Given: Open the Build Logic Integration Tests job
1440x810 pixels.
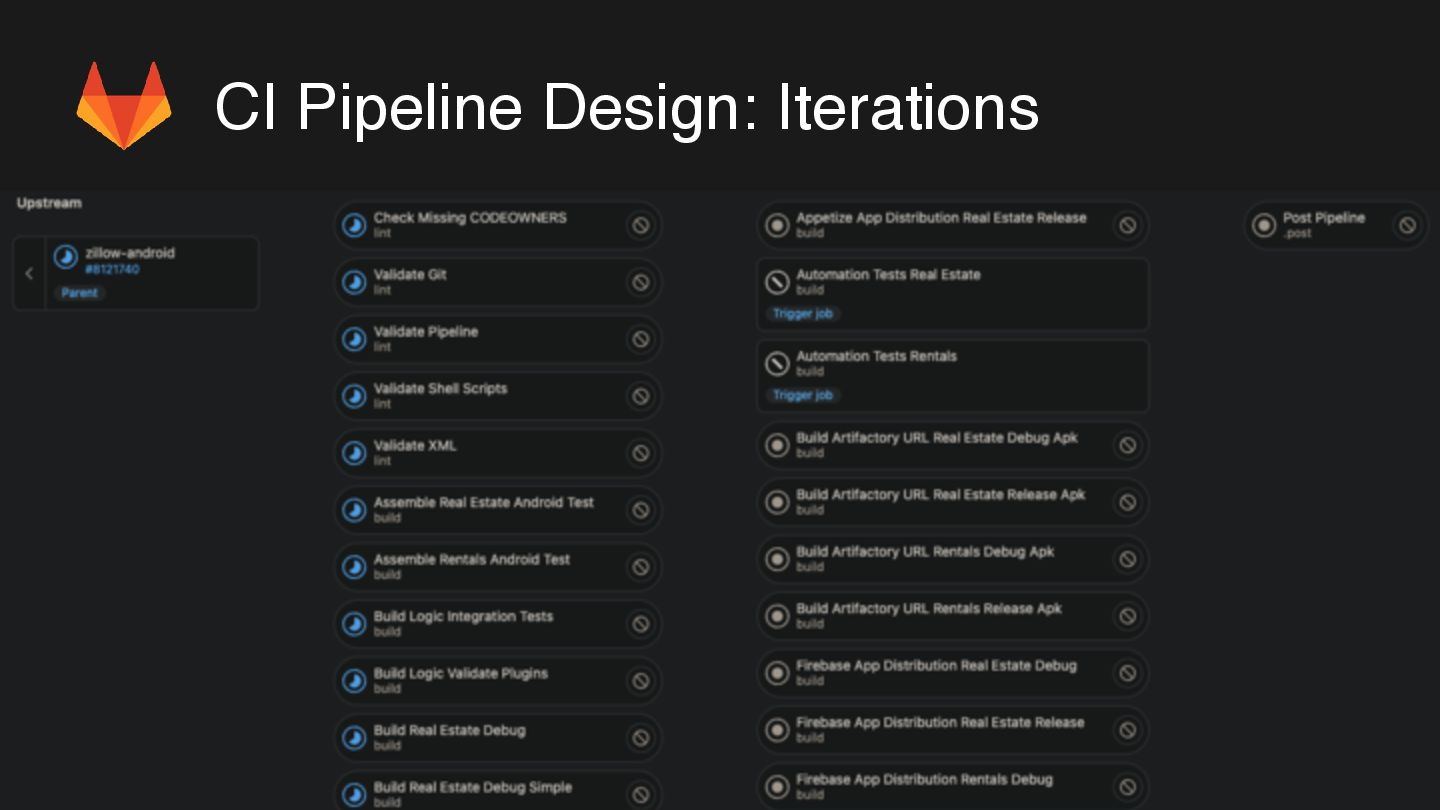Looking at the screenshot, I should (x=463, y=617).
